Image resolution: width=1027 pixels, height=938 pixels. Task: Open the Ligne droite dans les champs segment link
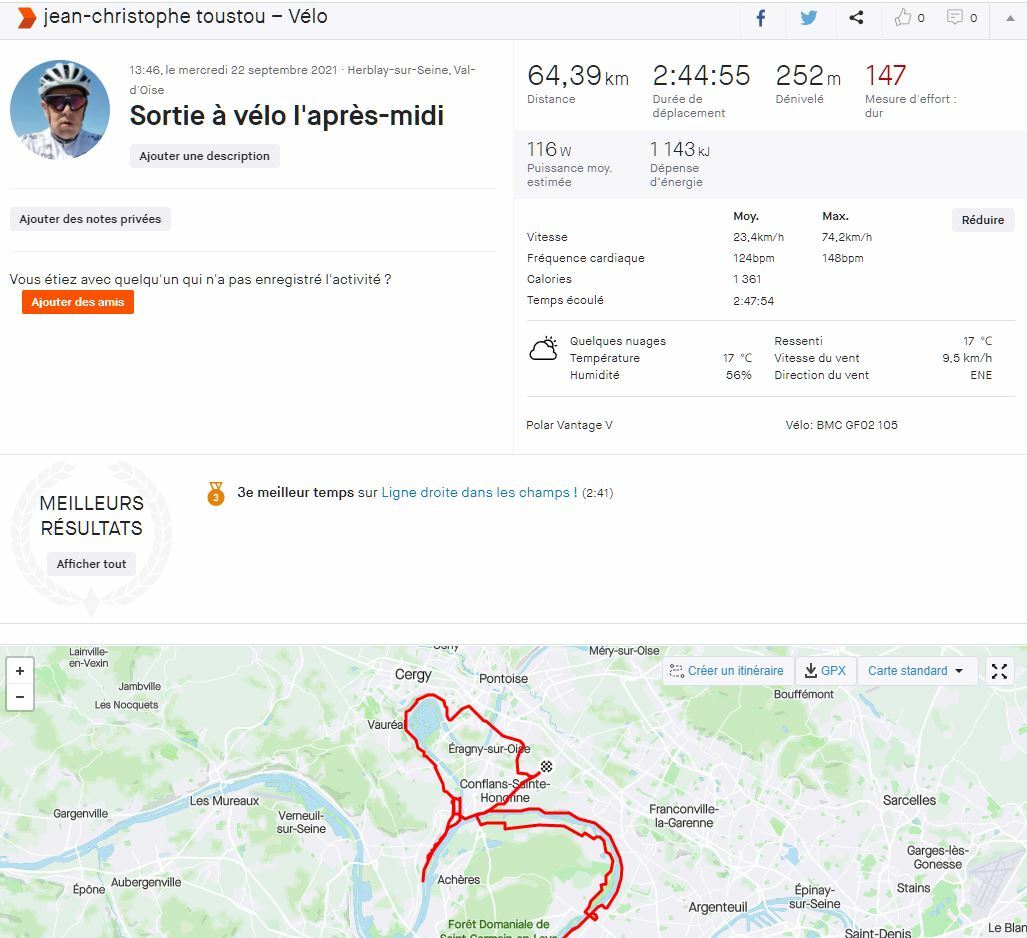479,493
